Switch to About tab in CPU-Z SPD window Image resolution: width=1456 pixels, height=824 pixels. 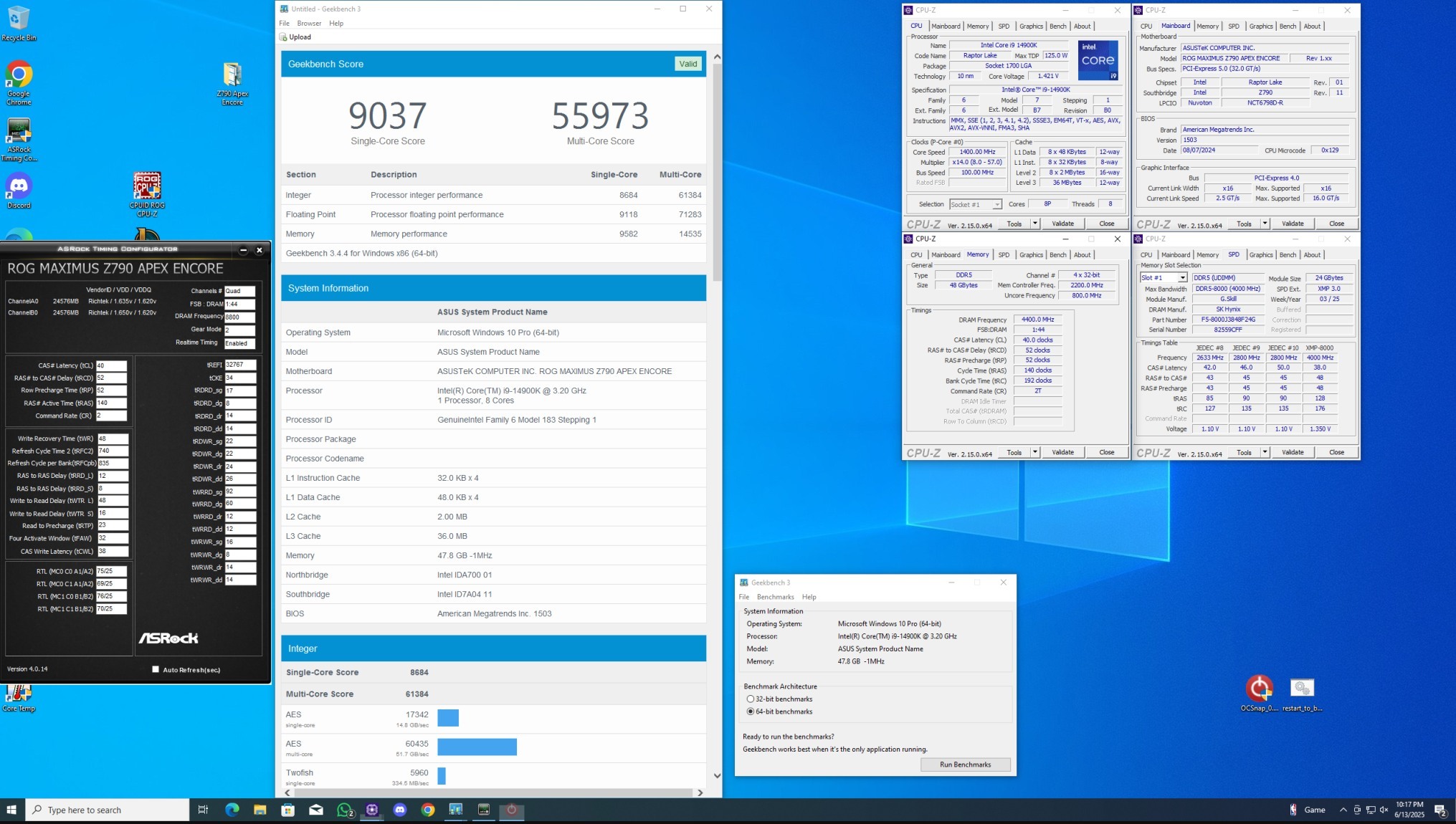[x=1312, y=255]
